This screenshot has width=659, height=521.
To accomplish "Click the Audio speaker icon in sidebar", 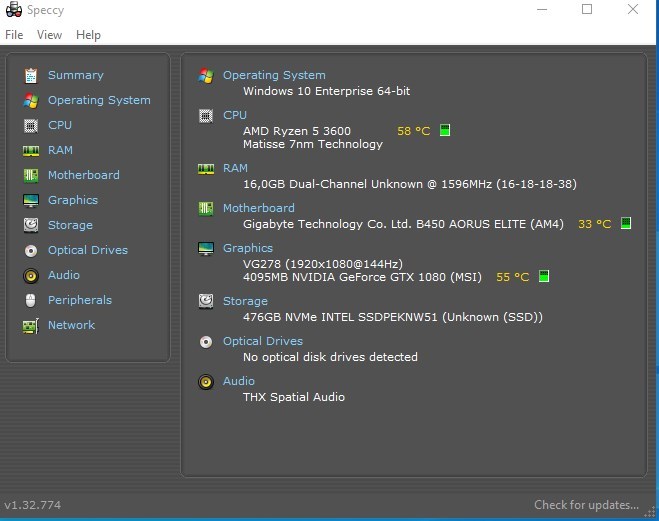I will pyautogui.click(x=31, y=275).
